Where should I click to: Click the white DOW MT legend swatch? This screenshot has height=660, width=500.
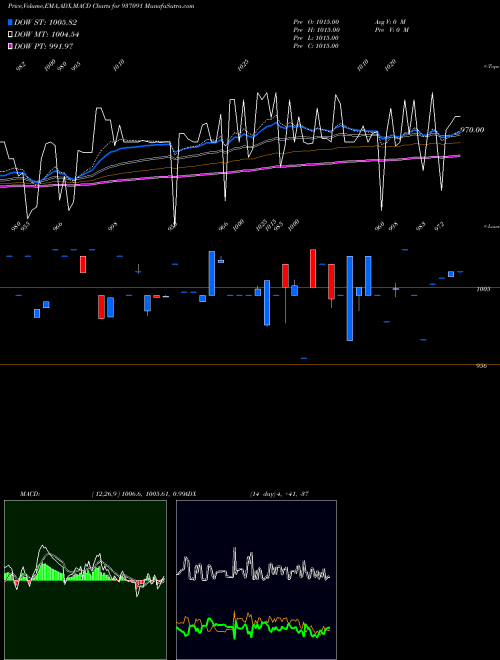coord(10,35)
